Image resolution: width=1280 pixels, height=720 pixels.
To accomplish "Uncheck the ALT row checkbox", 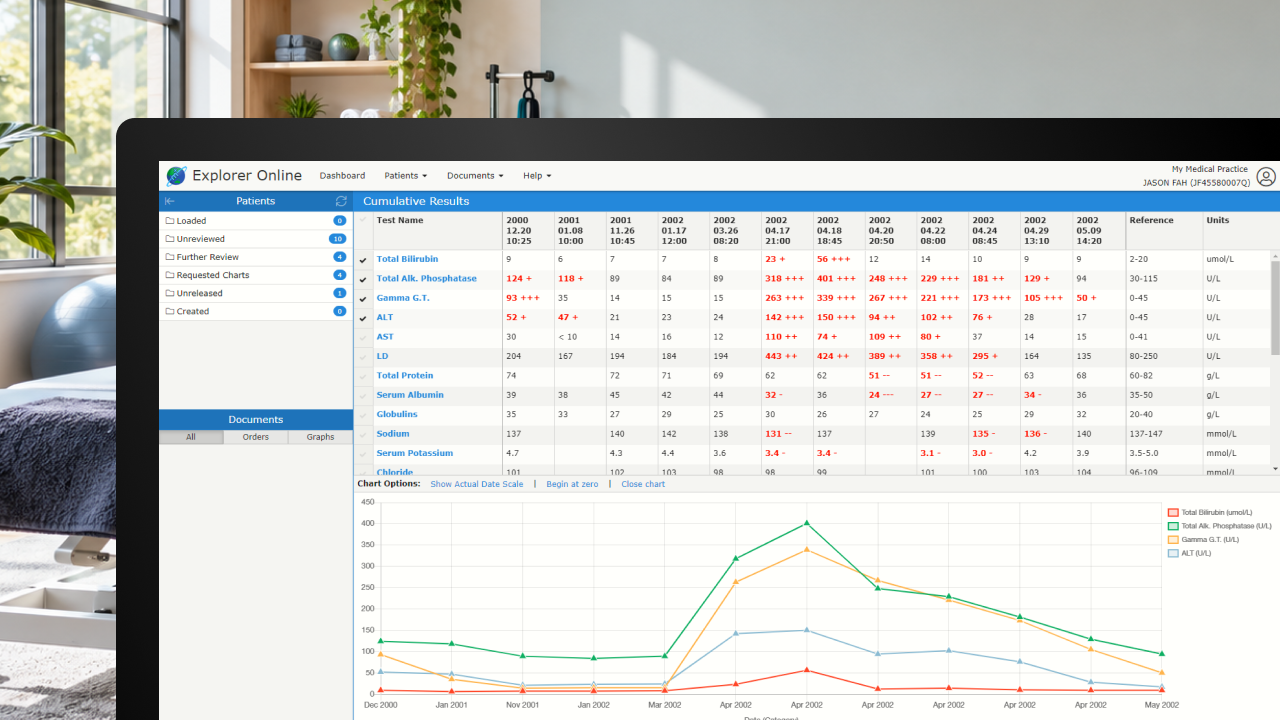I will pos(363,318).
